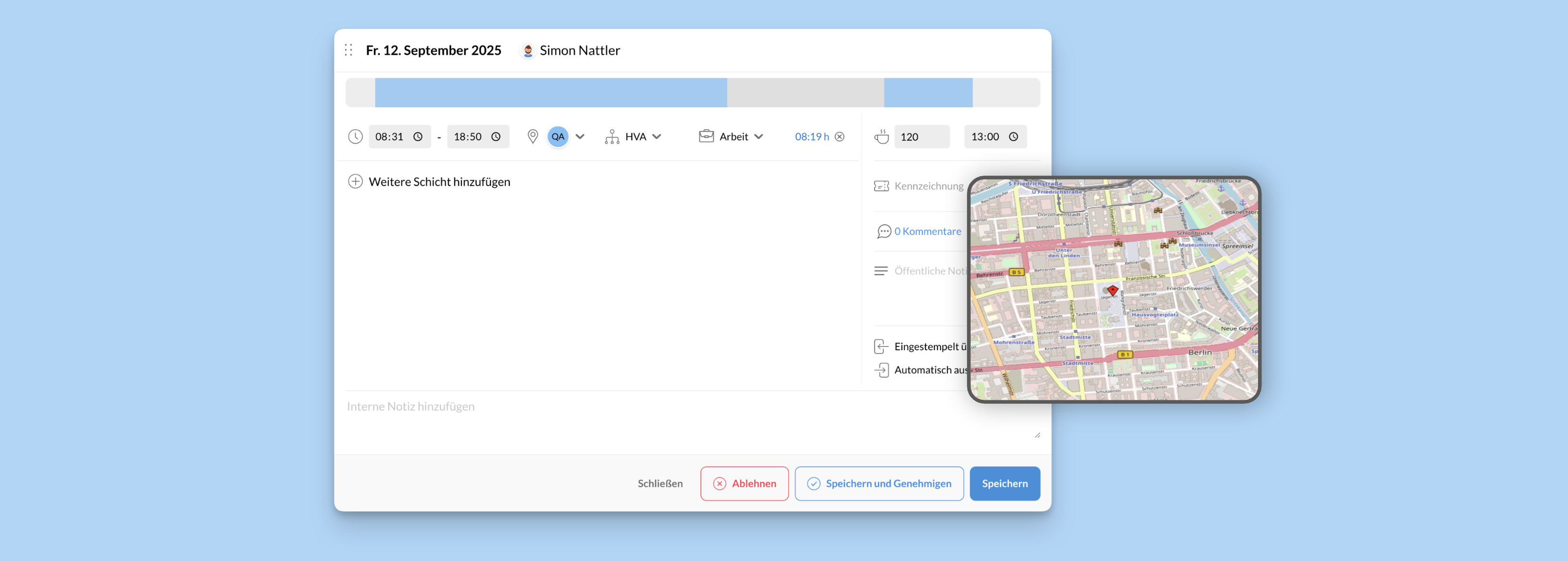The height and width of the screenshot is (561, 1568).
Task: Click the red marker on map
Action: coord(1113,290)
